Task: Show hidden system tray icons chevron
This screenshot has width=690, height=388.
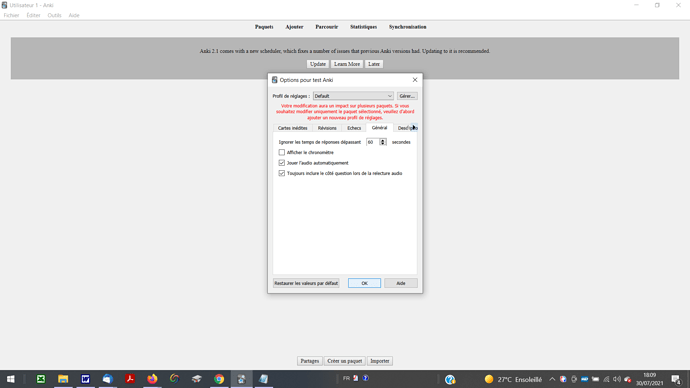Action: 552,379
